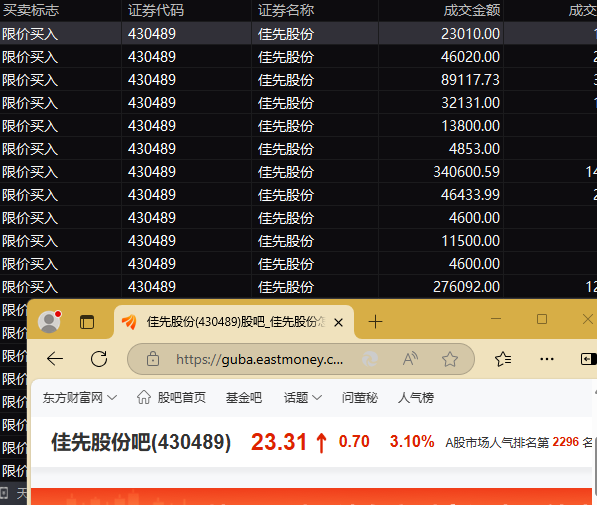Select the row with amount 340600.59
The image size is (597, 505).
[x=298, y=171]
